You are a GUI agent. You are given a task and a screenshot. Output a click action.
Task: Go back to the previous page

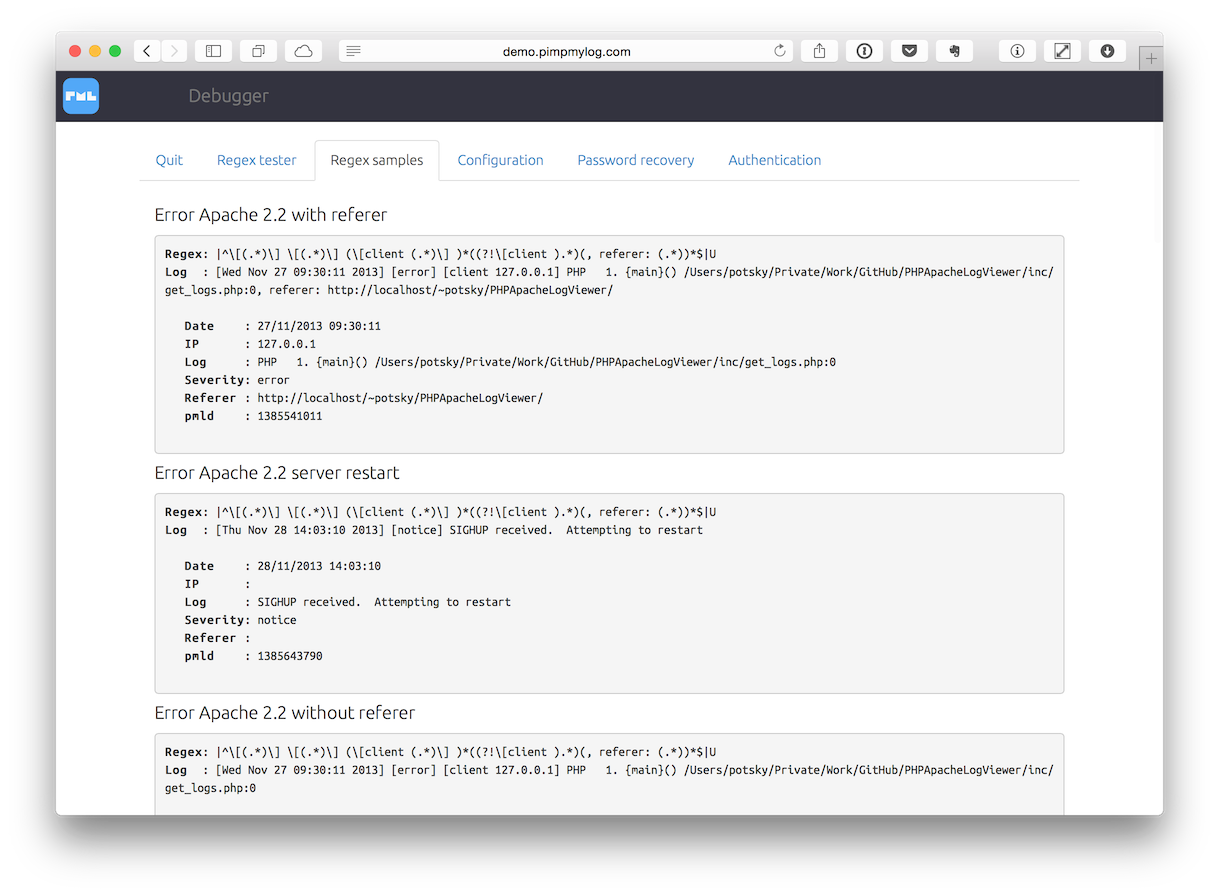(147, 51)
